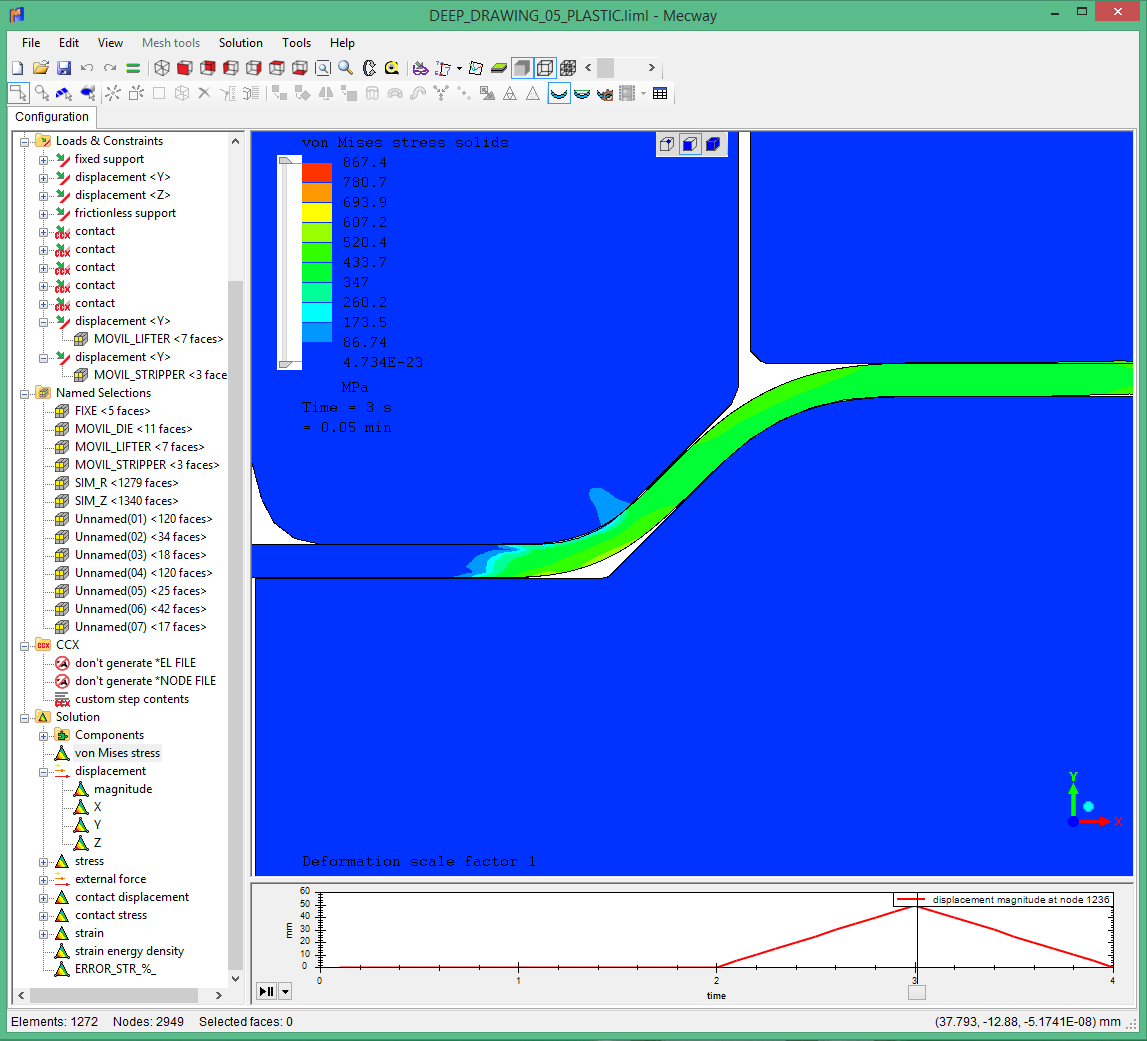The width and height of the screenshot is (1147, 1041).
Task: Click the color legend range slider bar
Action: 289,262
